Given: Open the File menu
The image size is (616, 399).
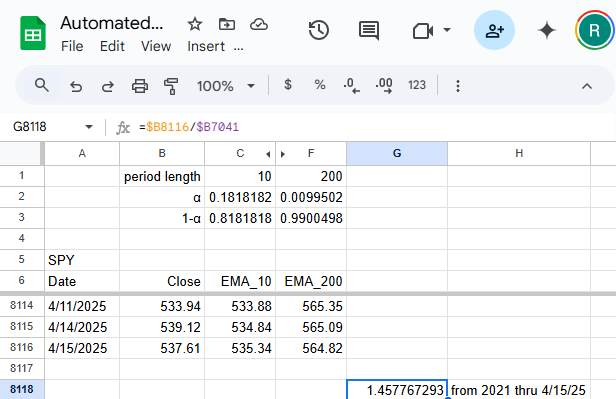Looking at the screenshot, I should pos(72,46).
